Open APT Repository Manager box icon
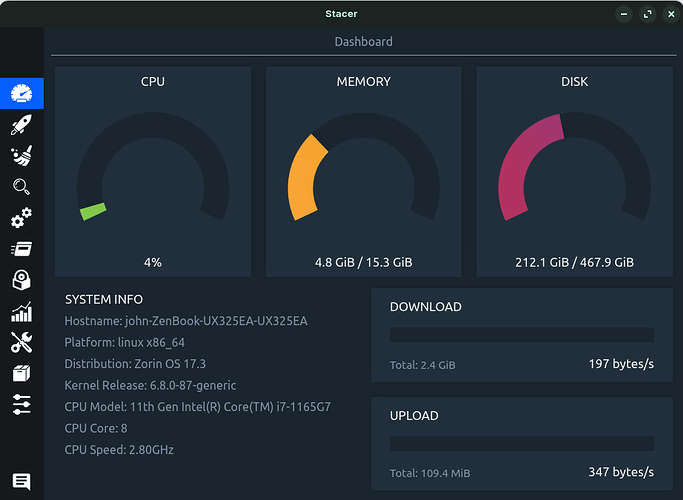 click(21, 373)
